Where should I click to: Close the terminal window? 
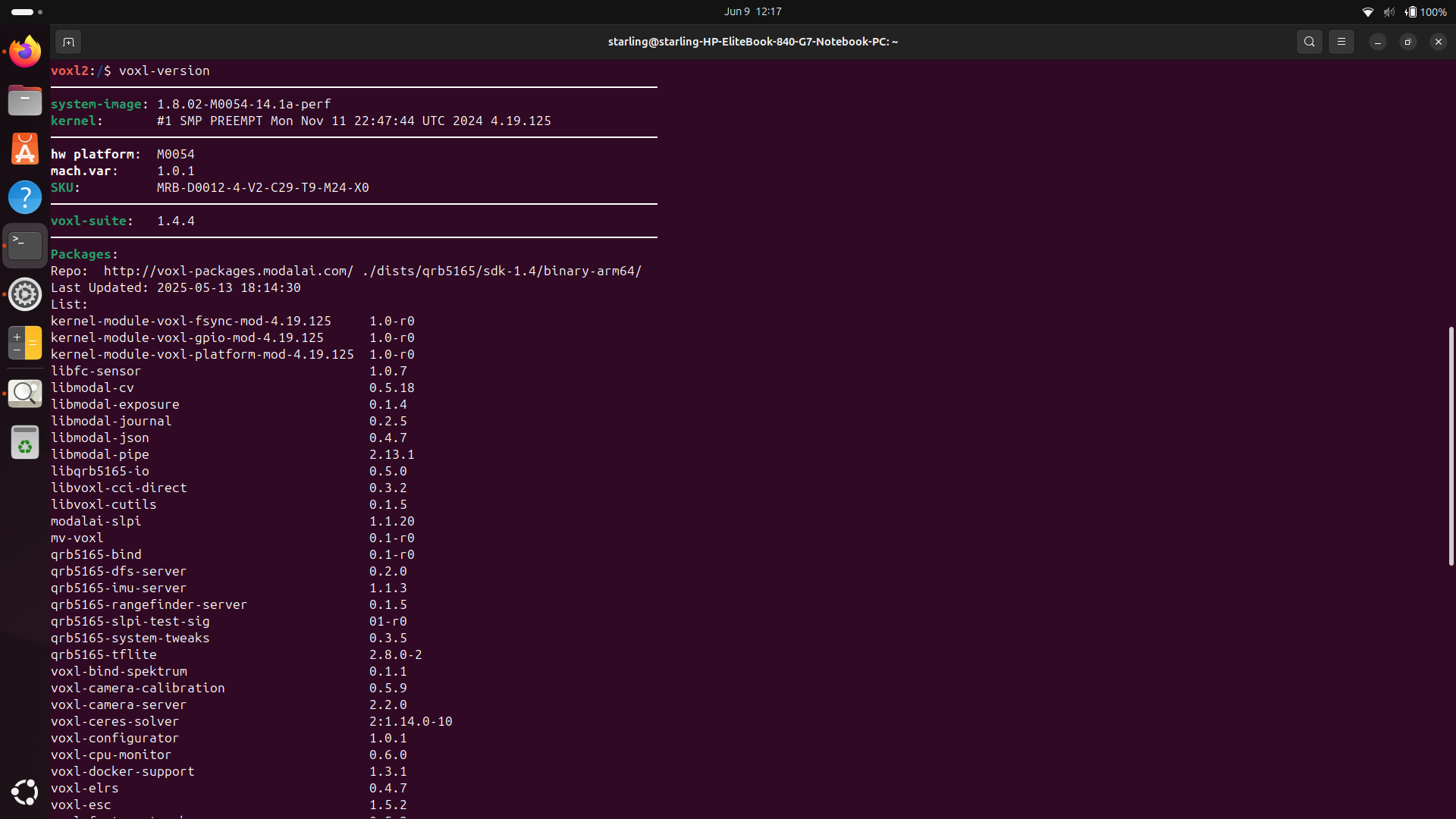[x=1439, y=42]
